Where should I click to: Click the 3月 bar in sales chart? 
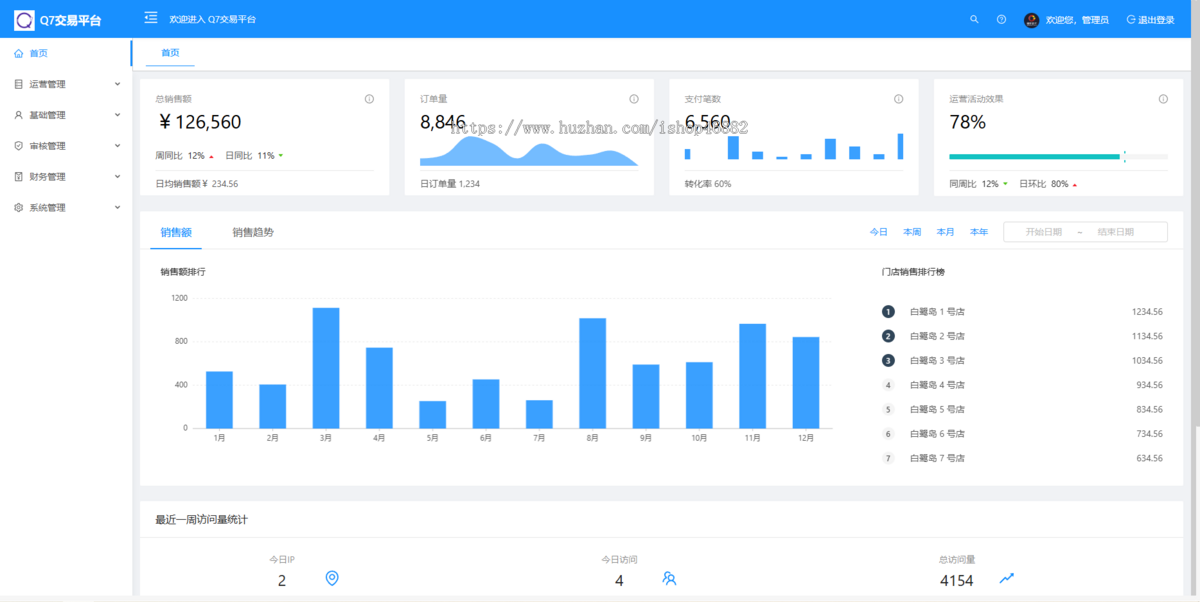click(326, 368)
